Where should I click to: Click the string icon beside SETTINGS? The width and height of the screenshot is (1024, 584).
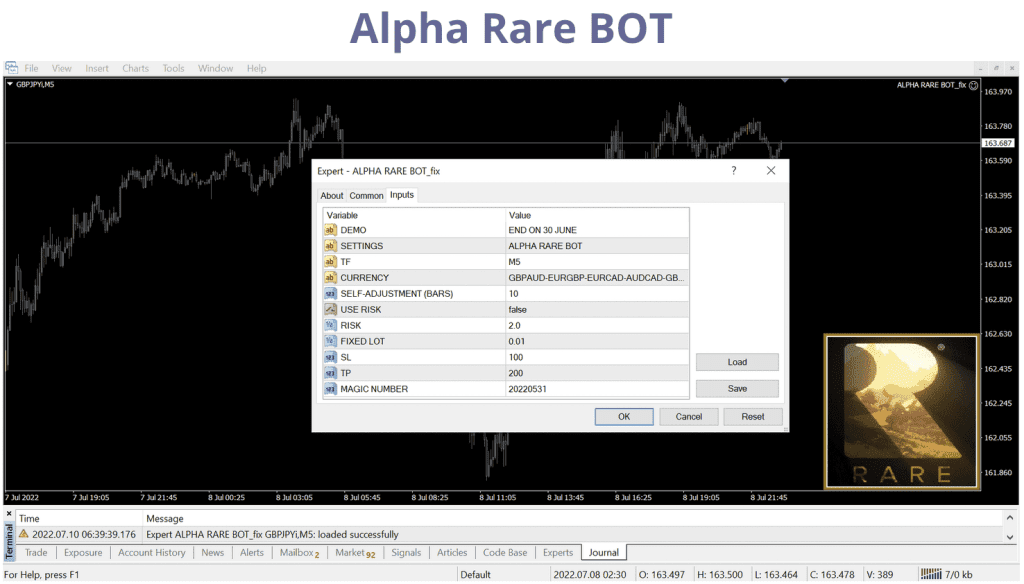pyautogui.click(x=330, y=246)
